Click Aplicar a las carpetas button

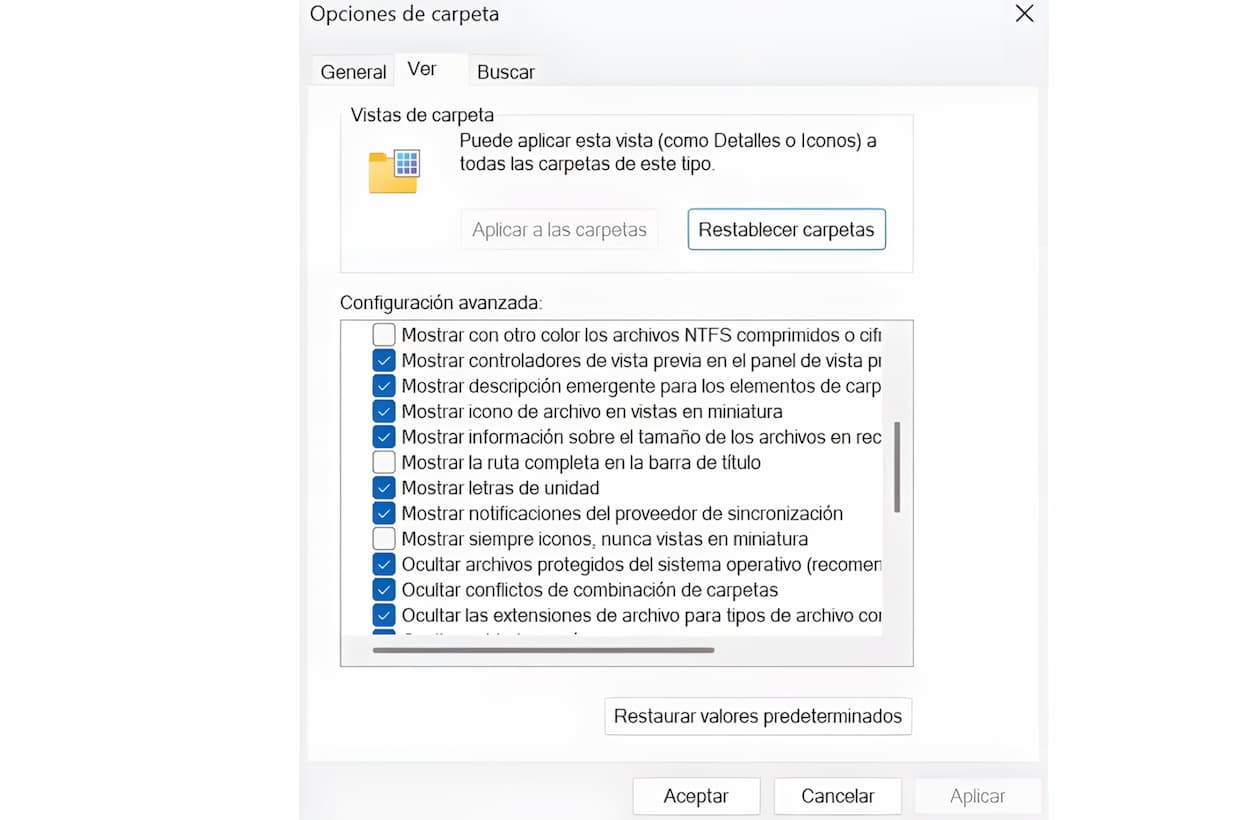tap(559, 229)
